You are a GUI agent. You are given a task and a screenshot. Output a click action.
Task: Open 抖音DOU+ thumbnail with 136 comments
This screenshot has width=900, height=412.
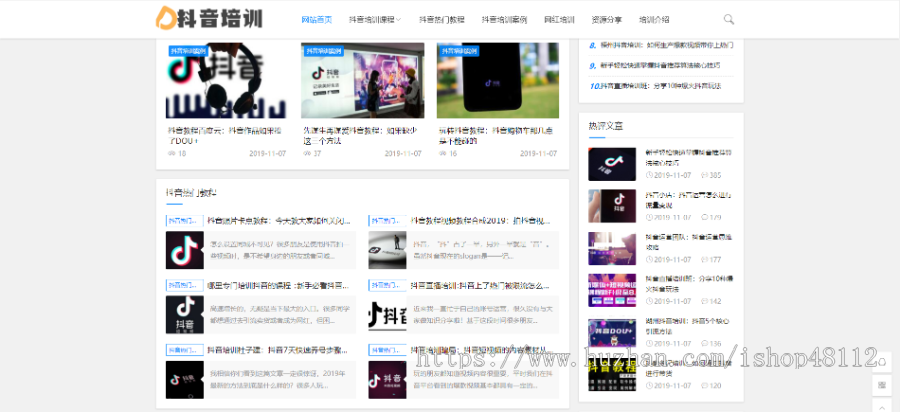coord(612,333)
